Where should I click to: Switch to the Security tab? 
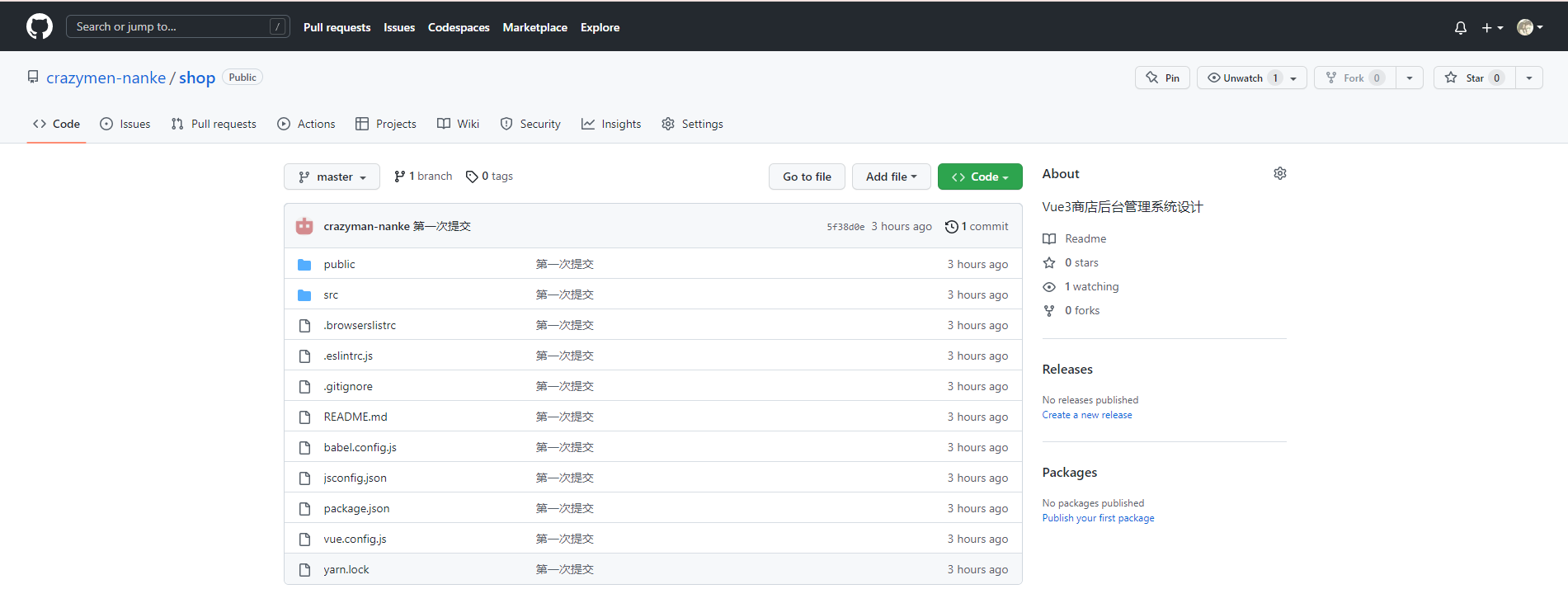pos(530,124)
